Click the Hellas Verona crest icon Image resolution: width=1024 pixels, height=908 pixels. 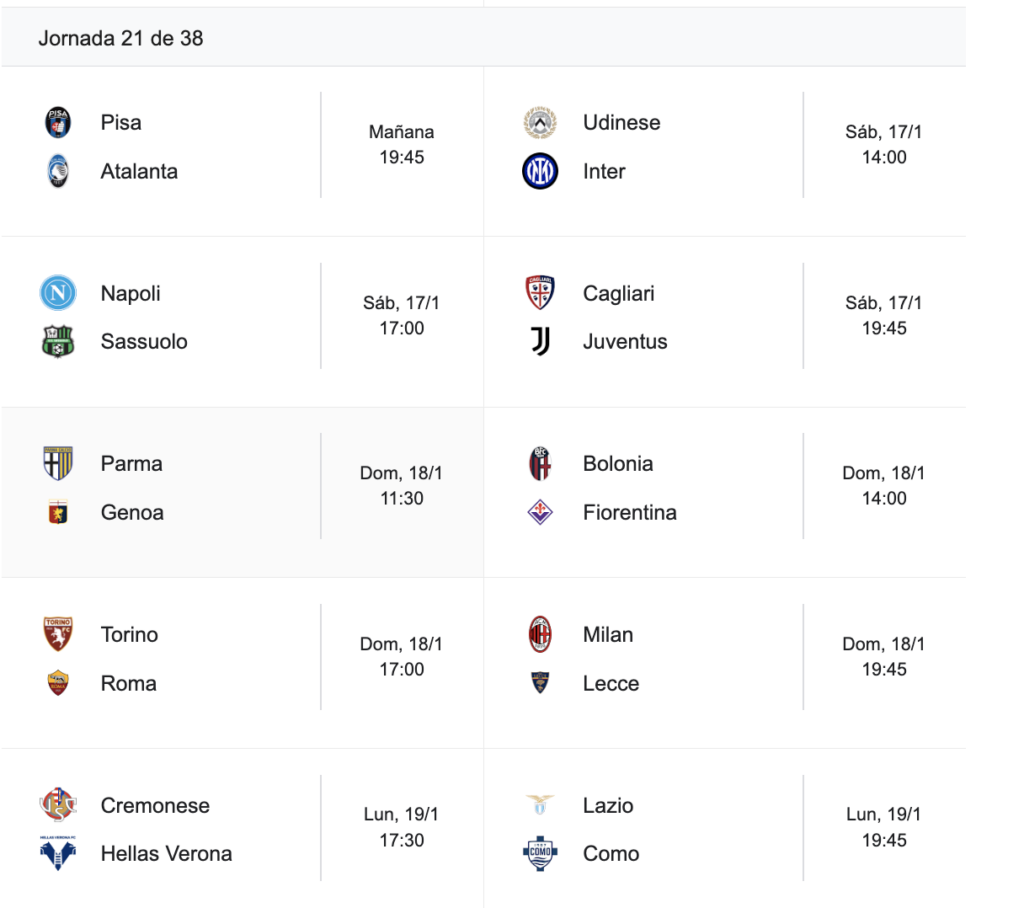58,853
